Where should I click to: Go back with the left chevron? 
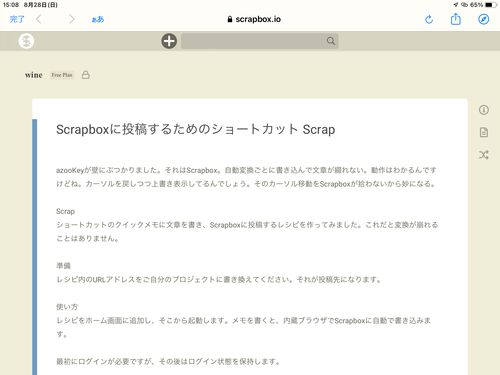pyautogui.click(x=39, y=19)
